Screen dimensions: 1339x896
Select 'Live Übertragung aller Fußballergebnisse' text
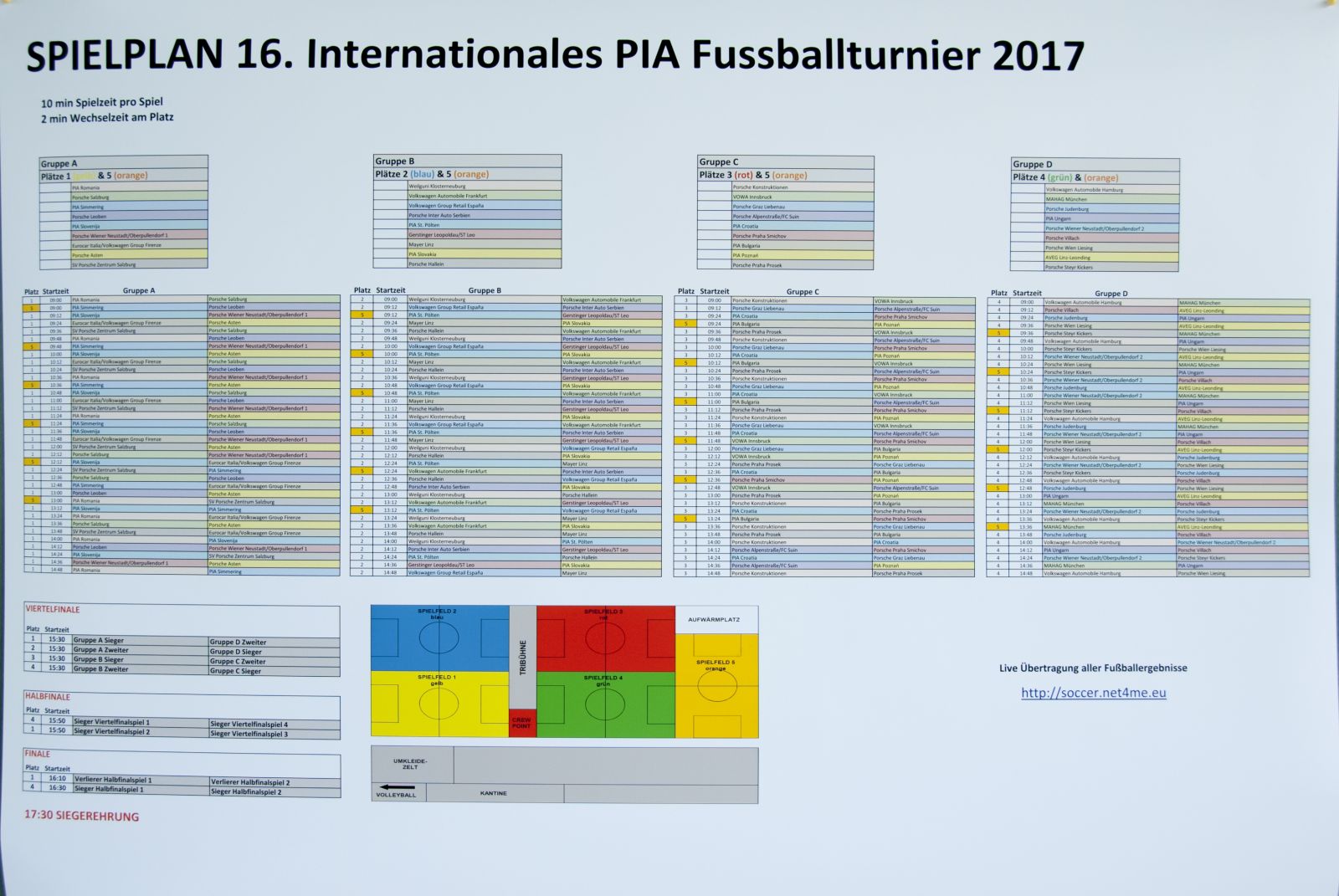click(1093, 668)
